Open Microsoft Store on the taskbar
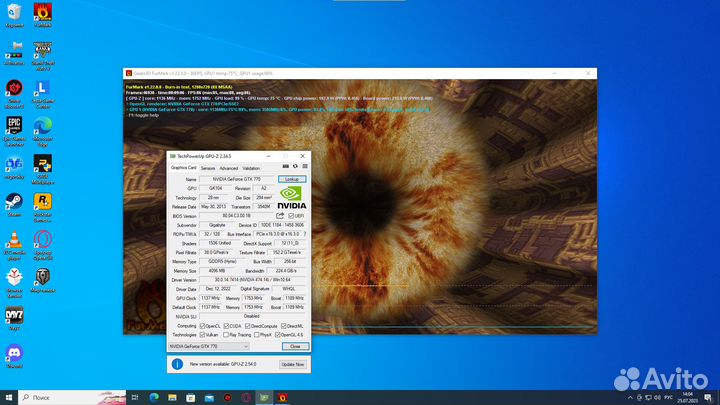This screenshot has height=405, width=720. [191, 397]
